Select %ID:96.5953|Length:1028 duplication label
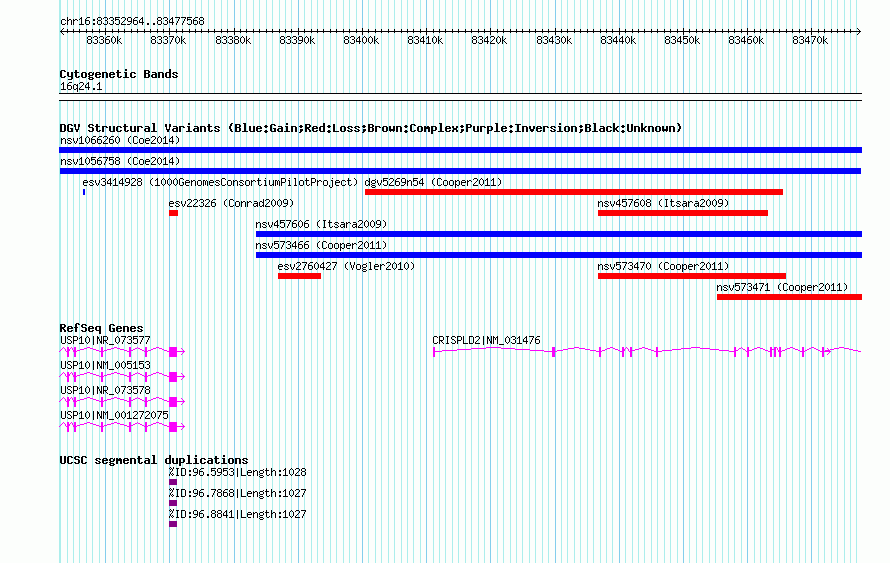Image resolution: width=890 pixels, height=563 pixels. [237, 472]
